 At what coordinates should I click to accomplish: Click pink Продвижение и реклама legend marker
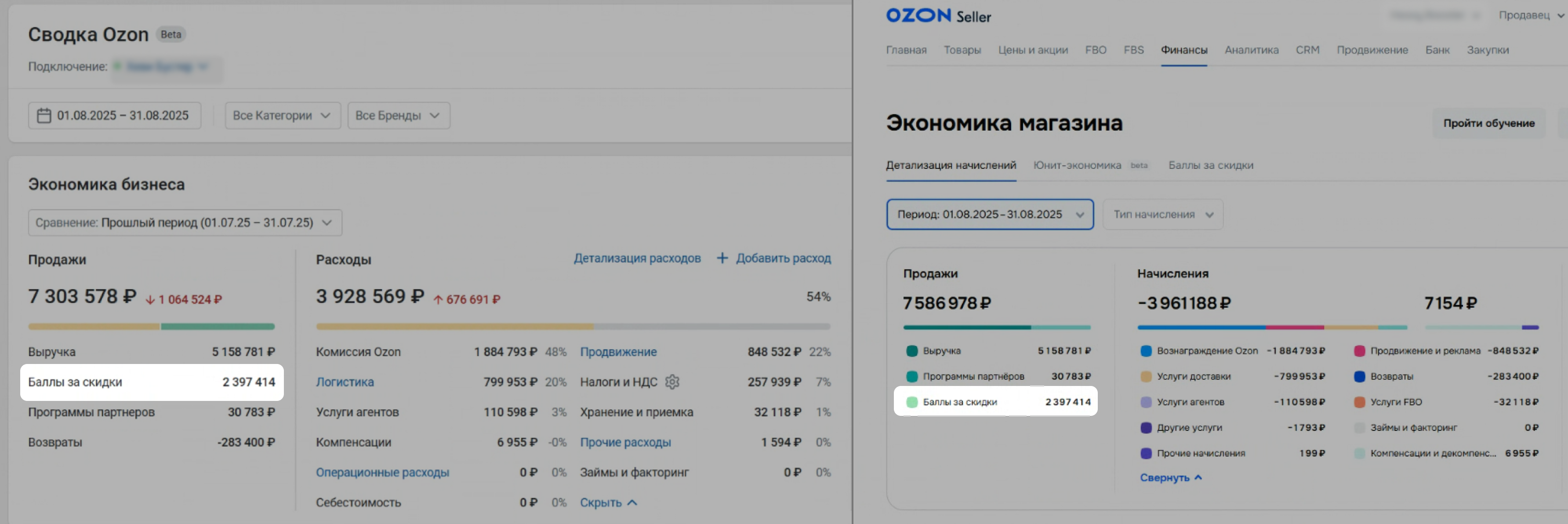[1359, 351]
